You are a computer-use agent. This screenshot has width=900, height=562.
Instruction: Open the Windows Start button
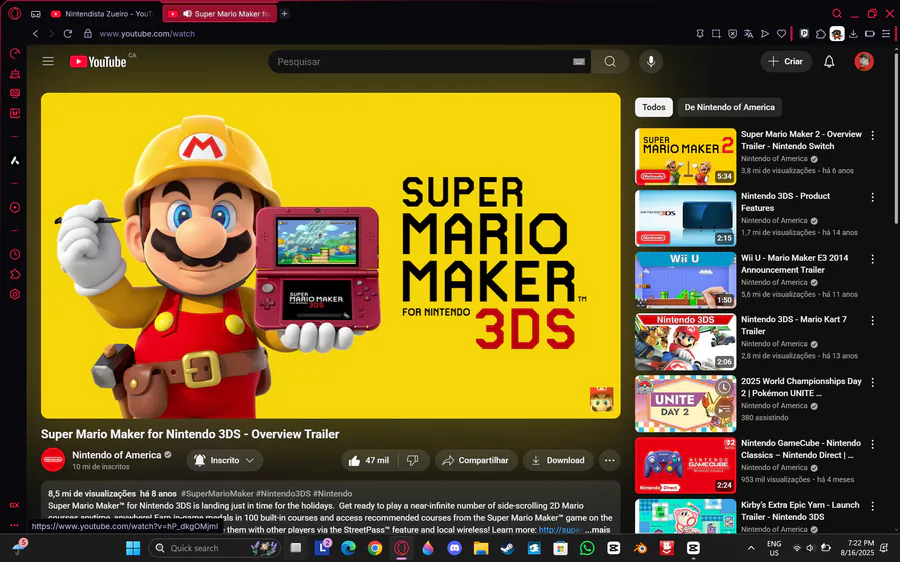pos(133,548)
